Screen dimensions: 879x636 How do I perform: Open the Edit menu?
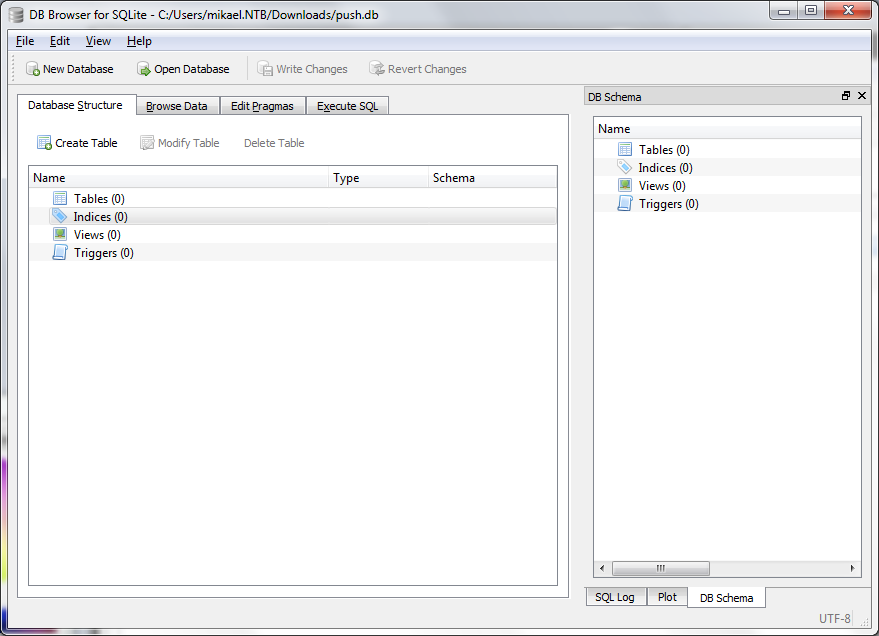coord(59,41)
